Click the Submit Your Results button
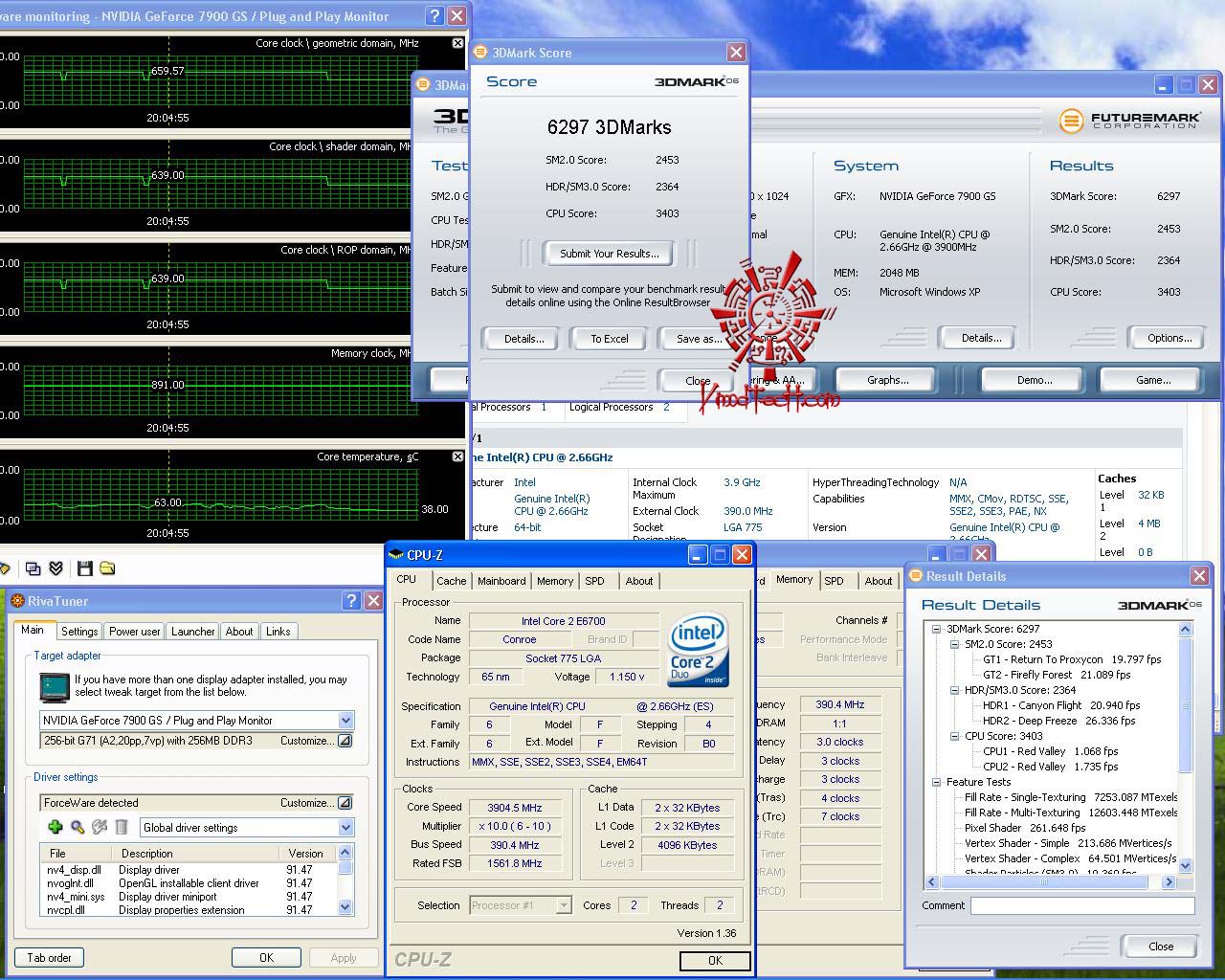This screenshot has width=1225, height=980. click(x=609, y=254)
